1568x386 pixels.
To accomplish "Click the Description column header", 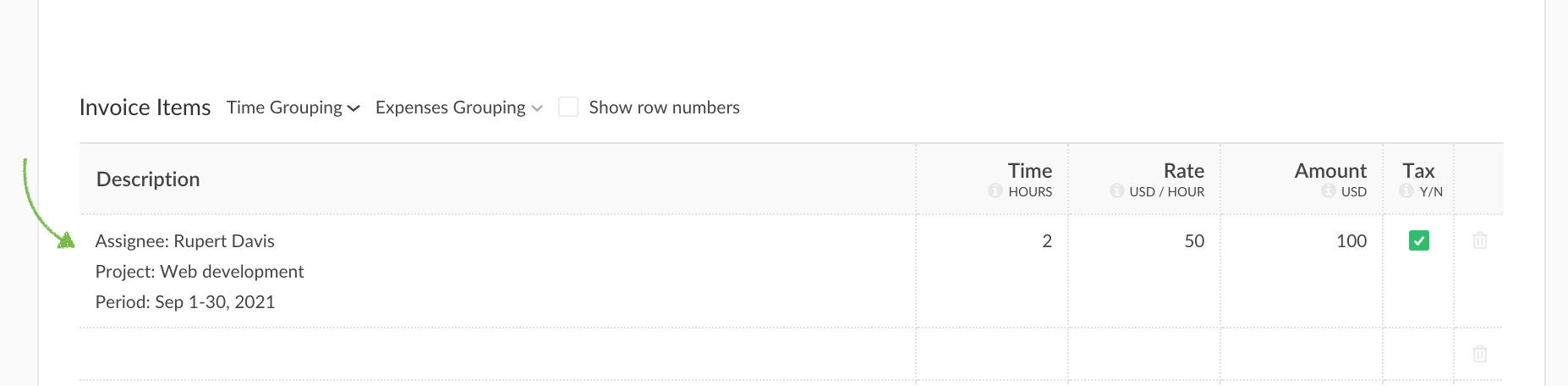I will point(148,179).
